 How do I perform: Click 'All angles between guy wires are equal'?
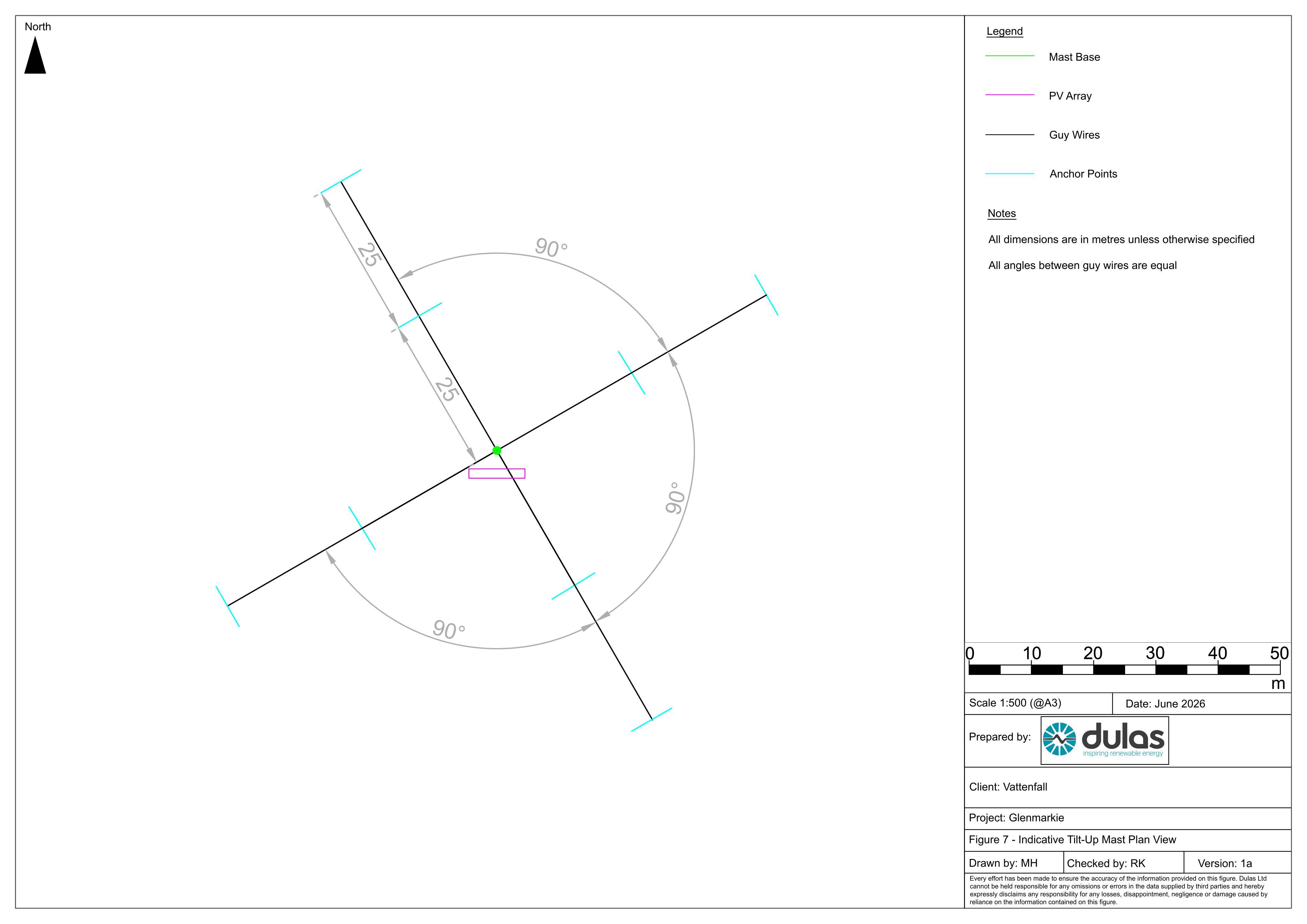1083,266
